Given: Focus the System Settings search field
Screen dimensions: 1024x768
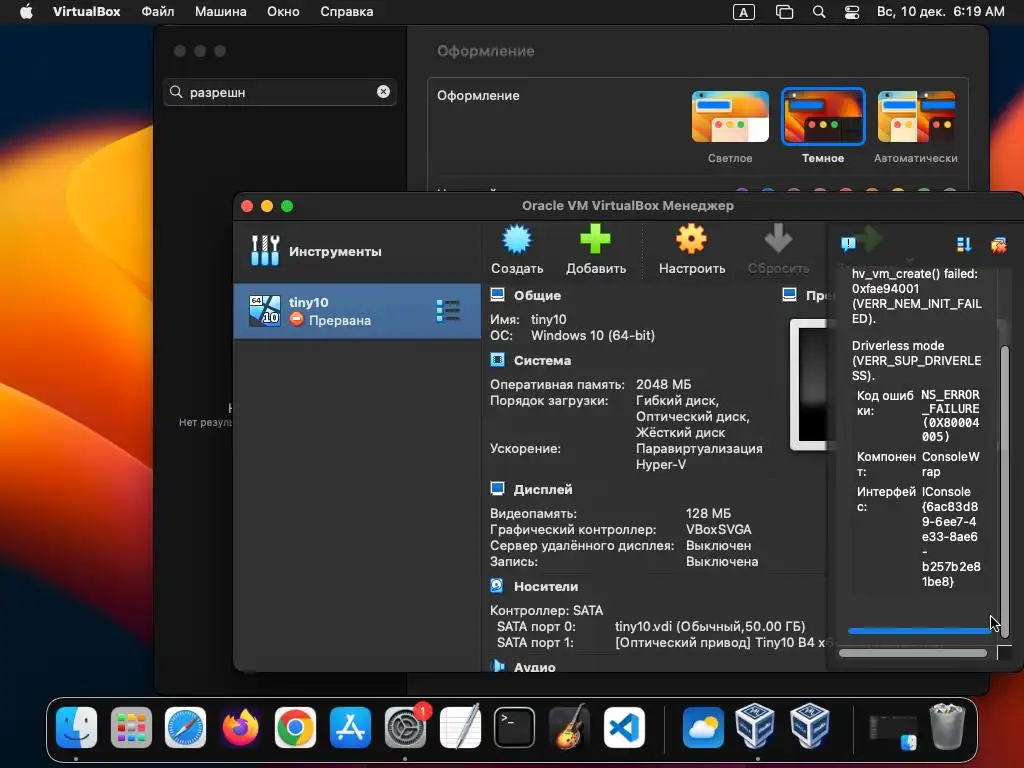Looking at the screenshot, I should (280, 92).
